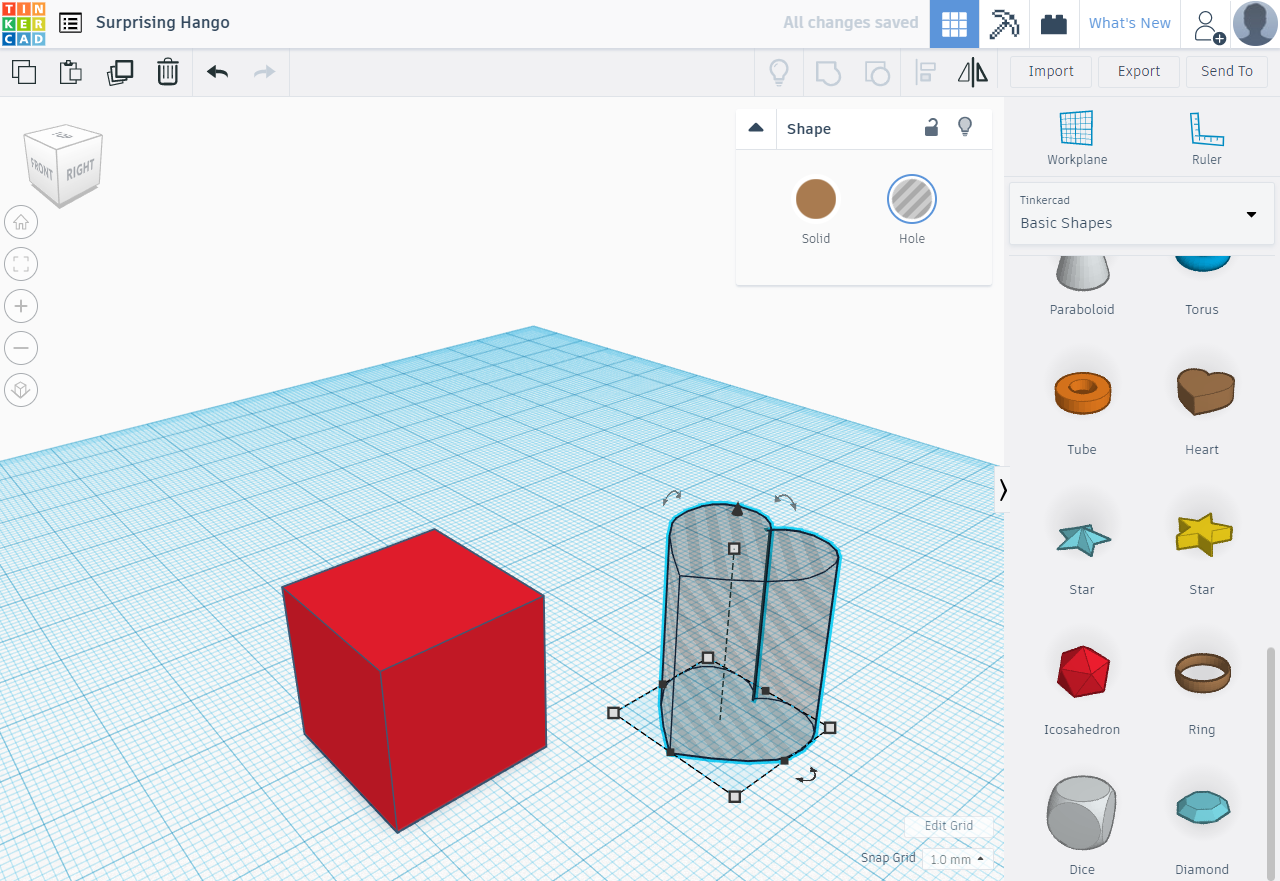
Task: Click the black height cone handle on heart
Action: [x=737, y=510]
